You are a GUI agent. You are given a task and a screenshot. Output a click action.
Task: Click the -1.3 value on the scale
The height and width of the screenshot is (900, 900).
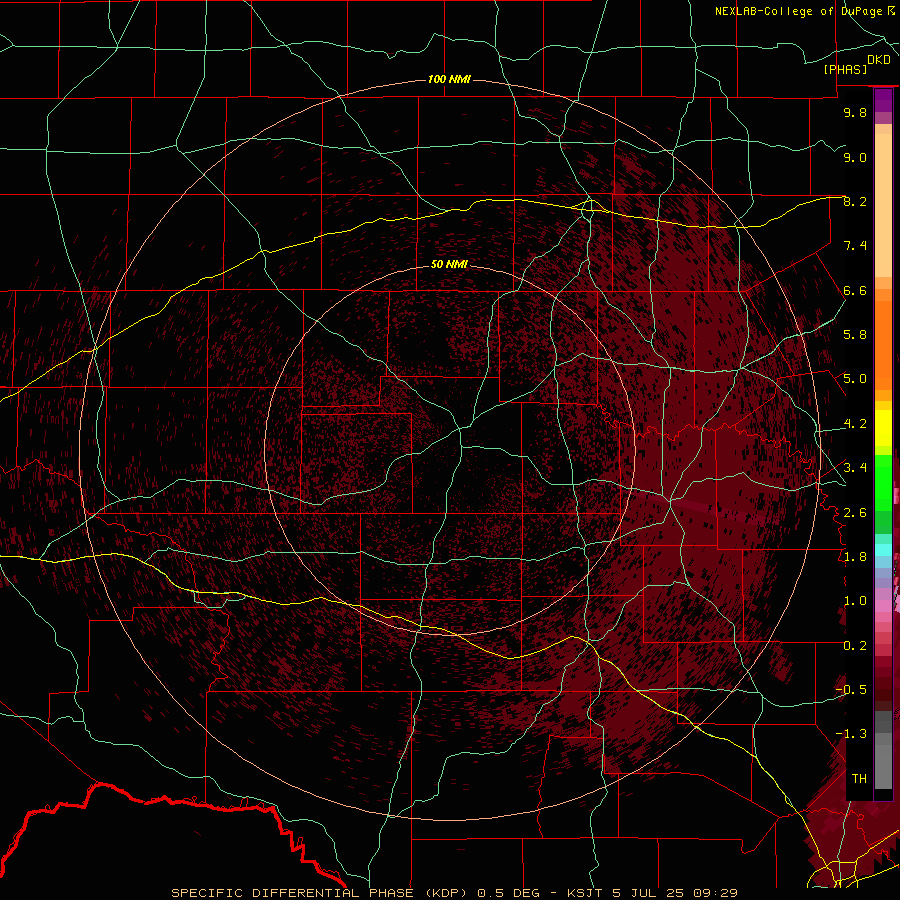(851, 734)
